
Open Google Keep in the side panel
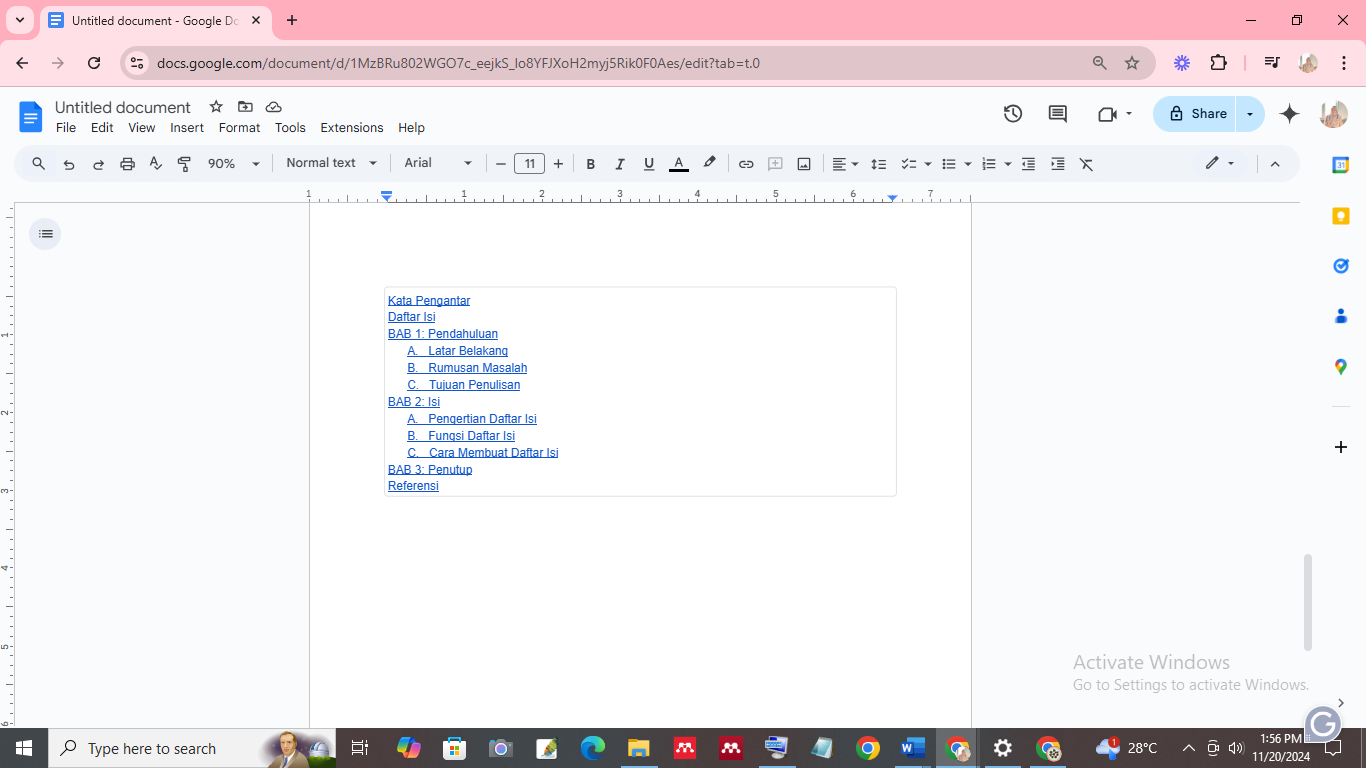point(1341,216)
